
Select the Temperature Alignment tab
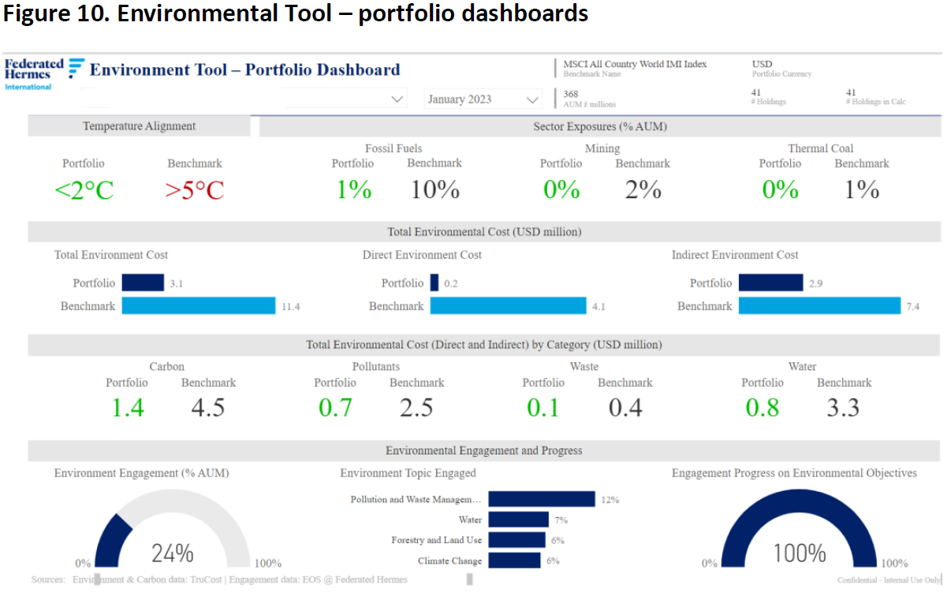[139, 126]
